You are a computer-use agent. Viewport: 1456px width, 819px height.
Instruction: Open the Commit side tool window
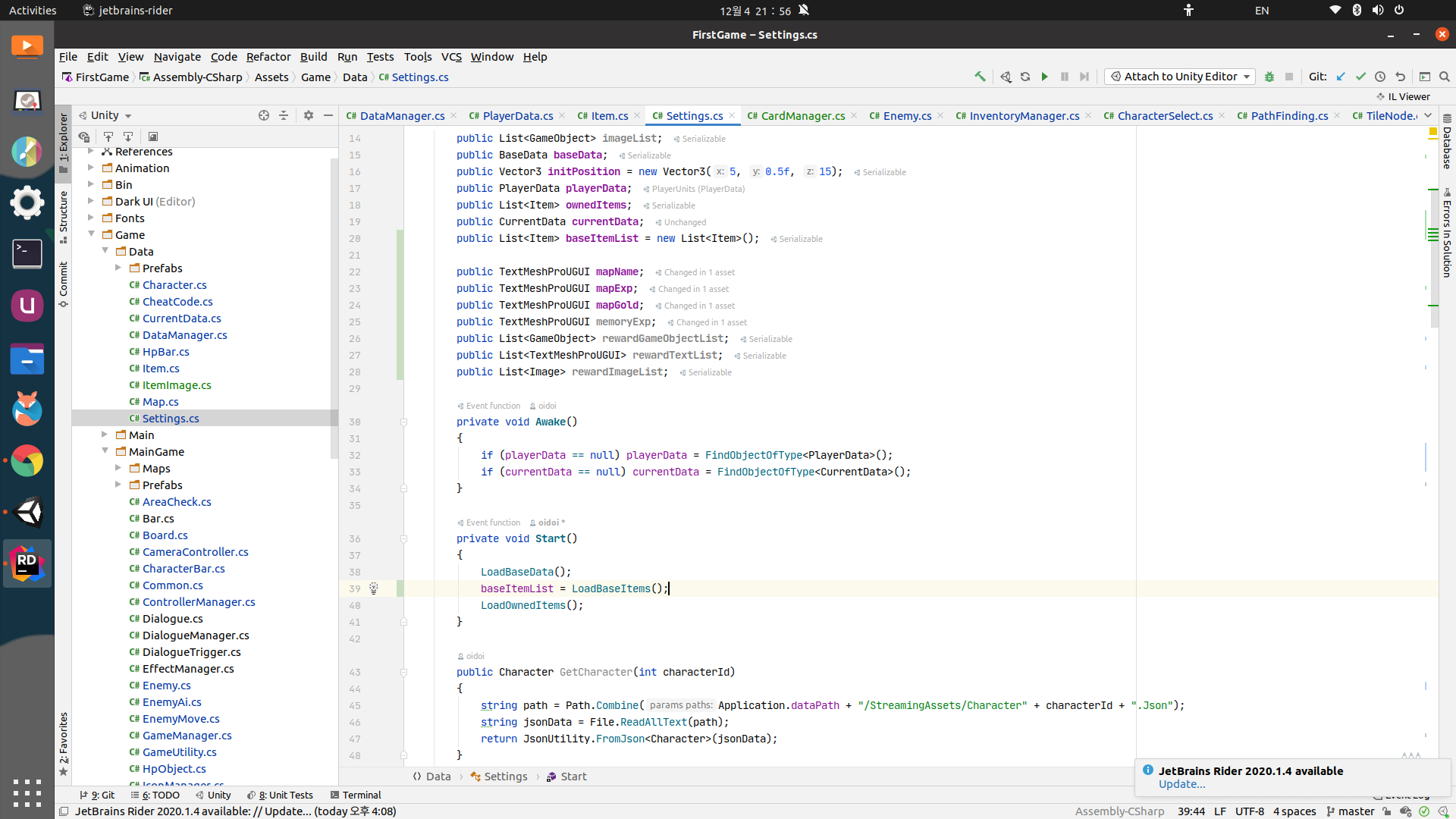tap(64, 284)
